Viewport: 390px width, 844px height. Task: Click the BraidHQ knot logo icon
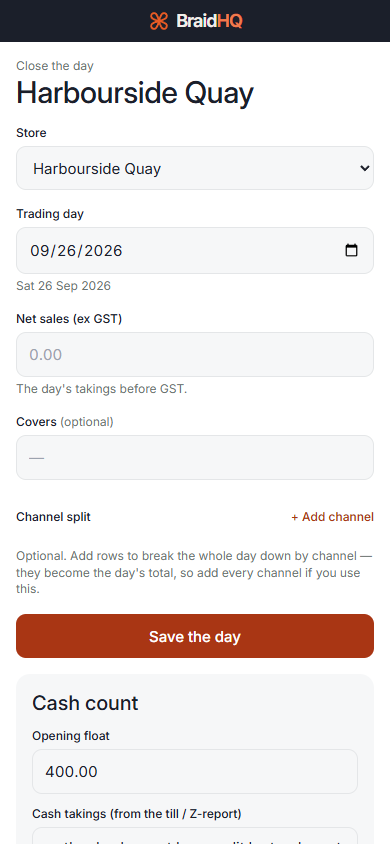pyautogui.click(x=159, y=21)
